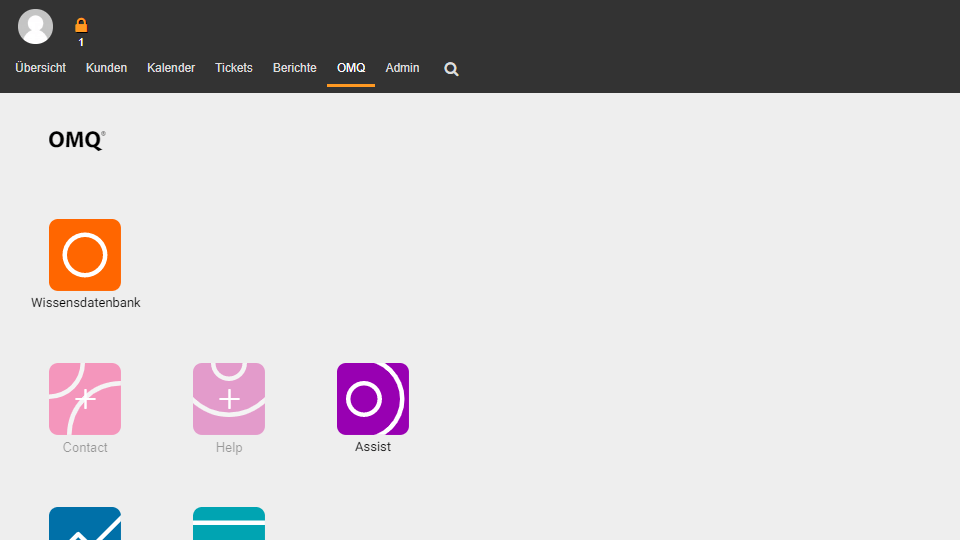Click the Help label text

click(x=229, y=448)
